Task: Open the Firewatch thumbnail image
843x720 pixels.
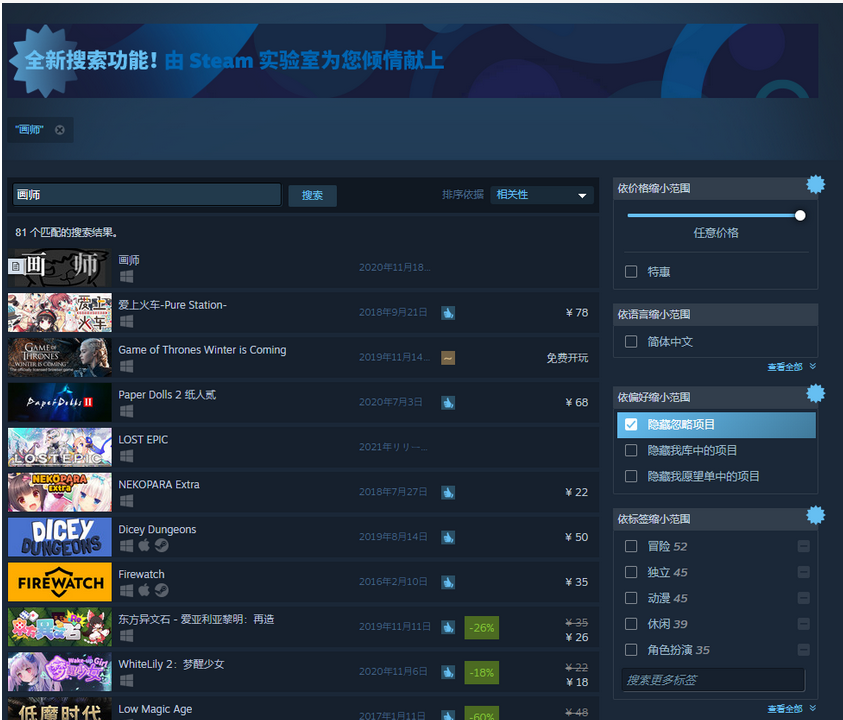Action: tap(60, 582)
